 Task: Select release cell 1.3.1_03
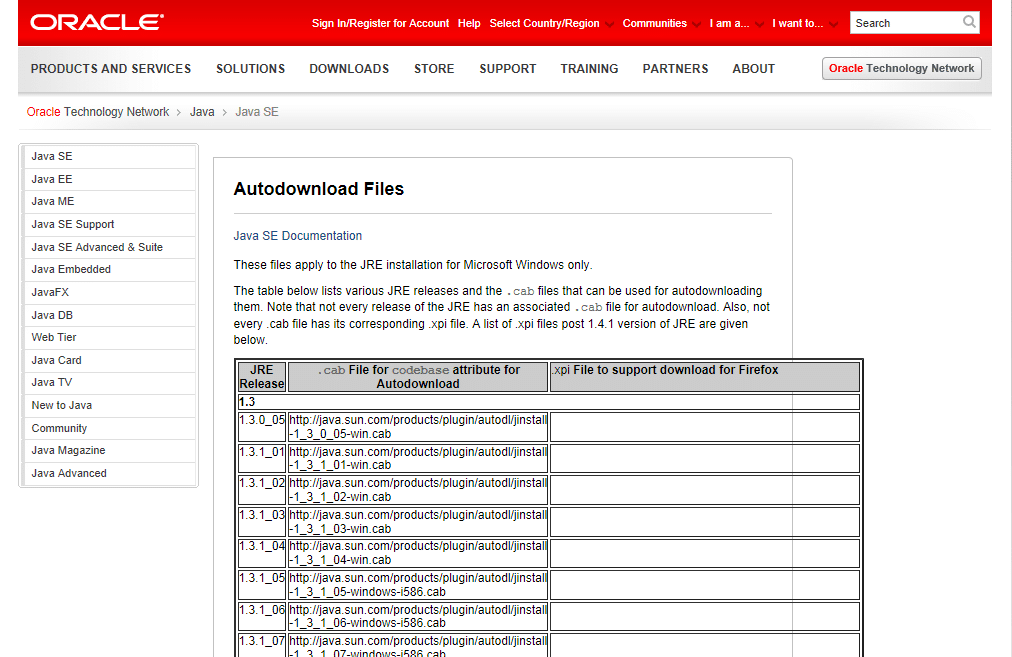coord(261,521)
